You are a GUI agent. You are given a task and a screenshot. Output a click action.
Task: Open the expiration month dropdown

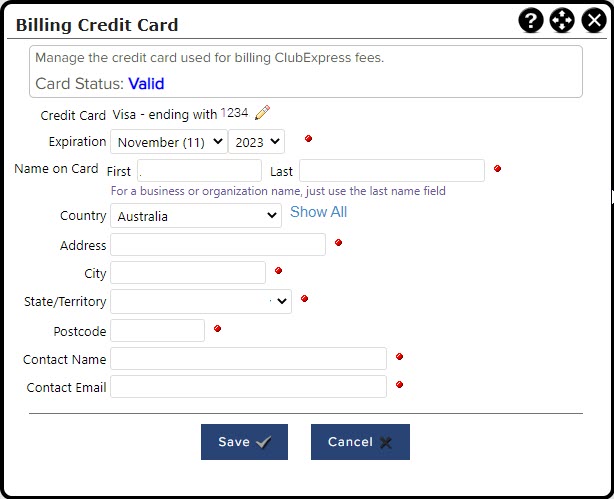[x=169, y=142]
